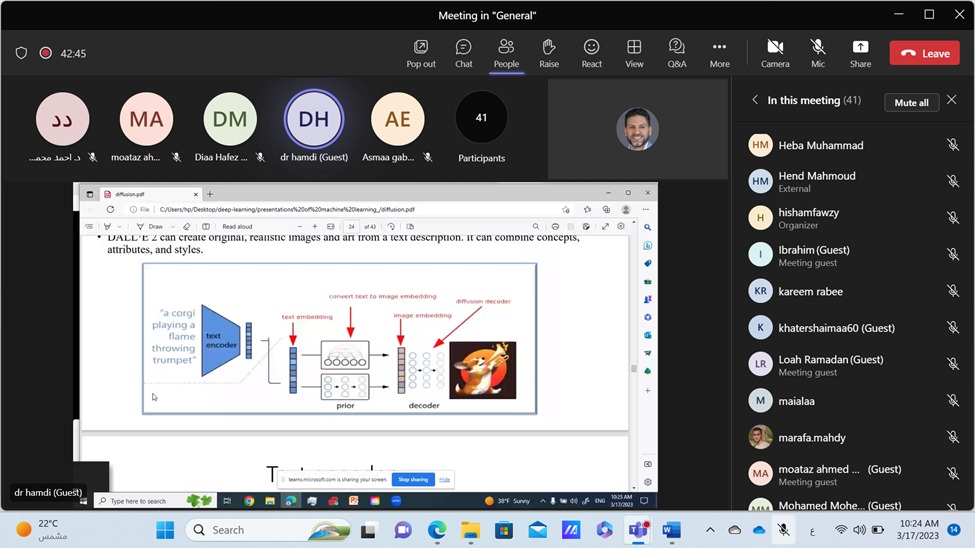This screenshot has width=975, height=548.
Task: Toggle mic icon beside Heba Muhammad
Action: [953, 145]
